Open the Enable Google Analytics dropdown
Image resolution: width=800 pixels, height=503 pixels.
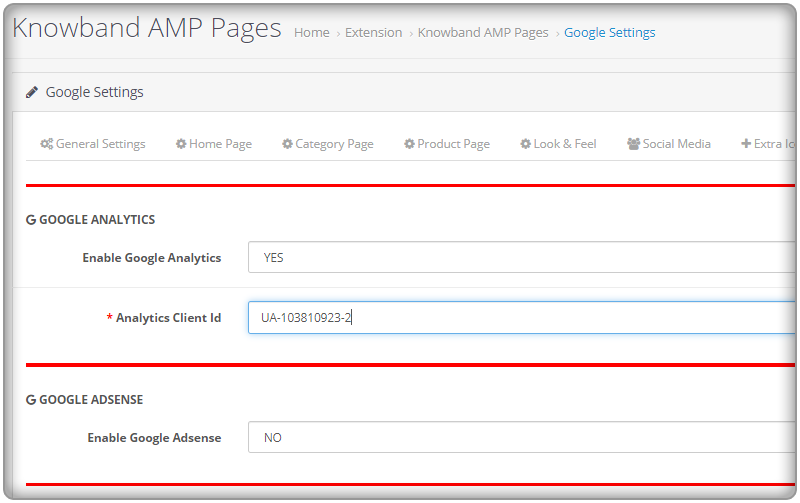point(521,257)
